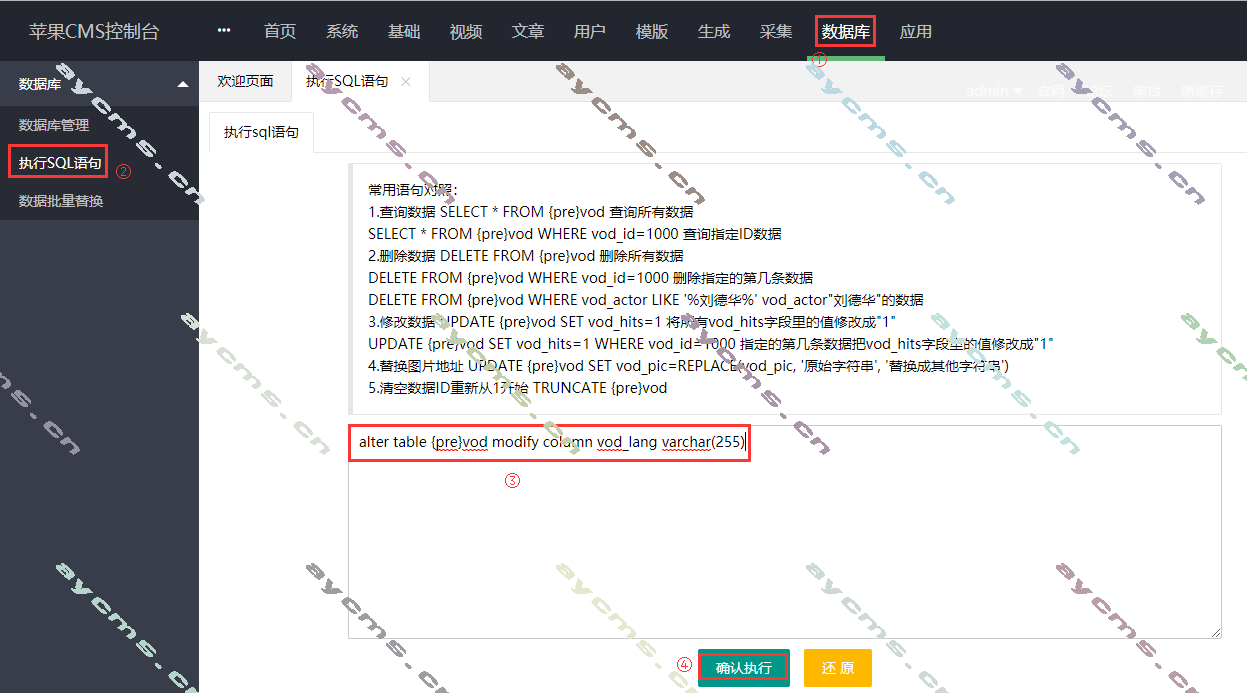This screenshot has height=693, width=1247.
Task: Click the 官网 link in header
Action: pos(1052,91)
